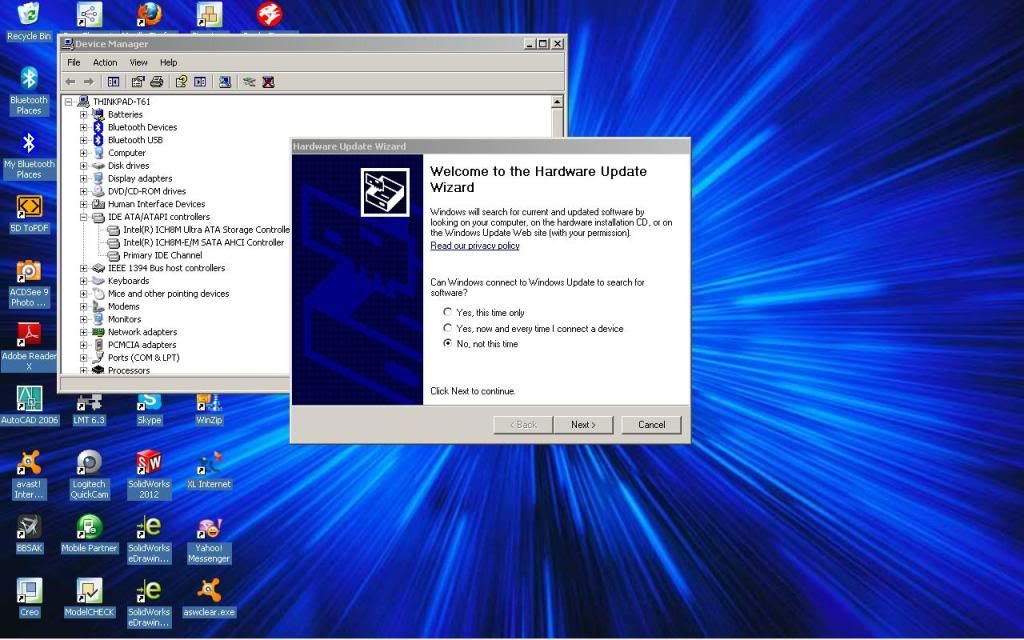Select the 'Yes, this time only' option
The width and height of the screenshot is (1024, 640).
point(448,312)
